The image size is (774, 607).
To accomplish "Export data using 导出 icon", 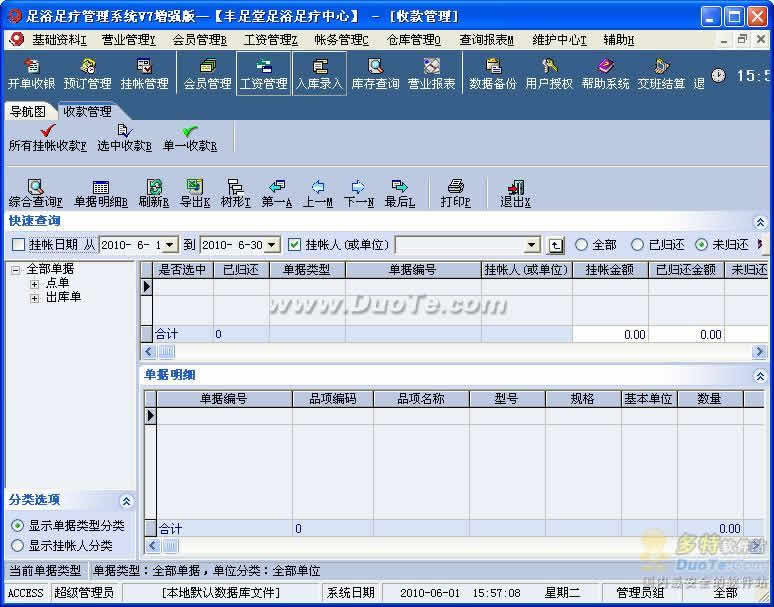I will [x=195, y=193].
